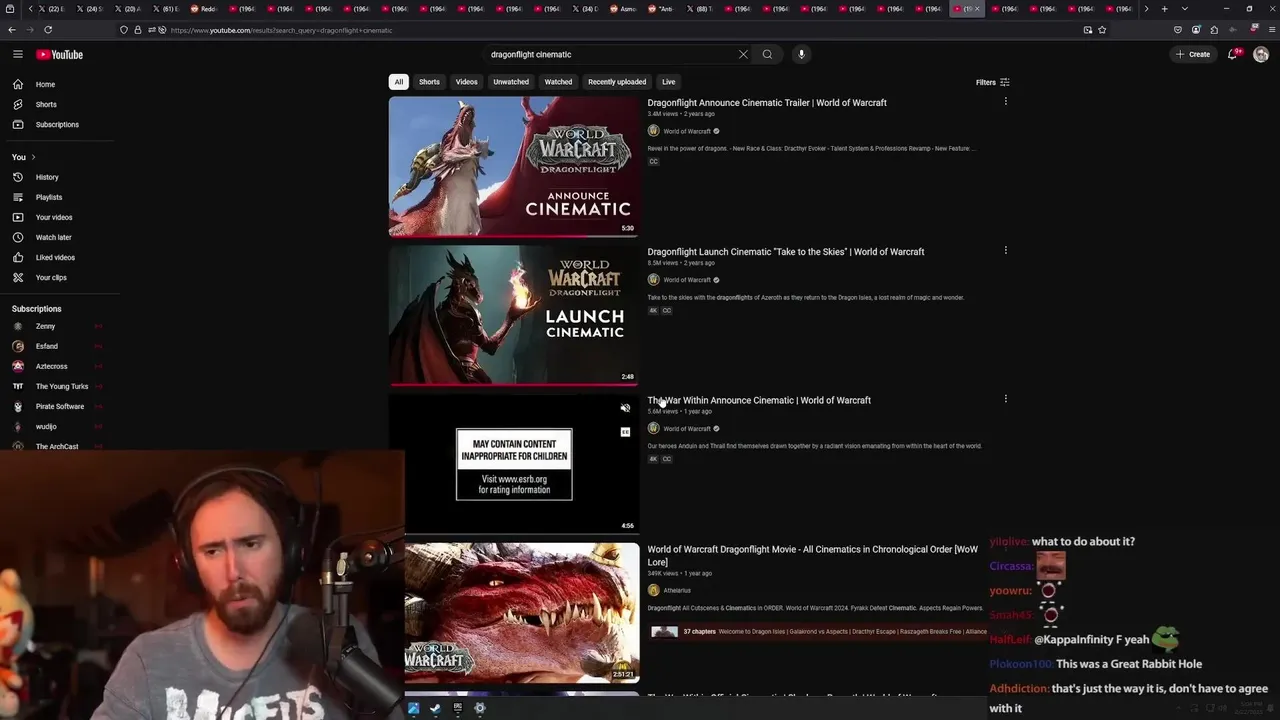This screenshot has height=720, width=1280.
Task: Select the Live filter chip
Action: [x=668, y=82]
